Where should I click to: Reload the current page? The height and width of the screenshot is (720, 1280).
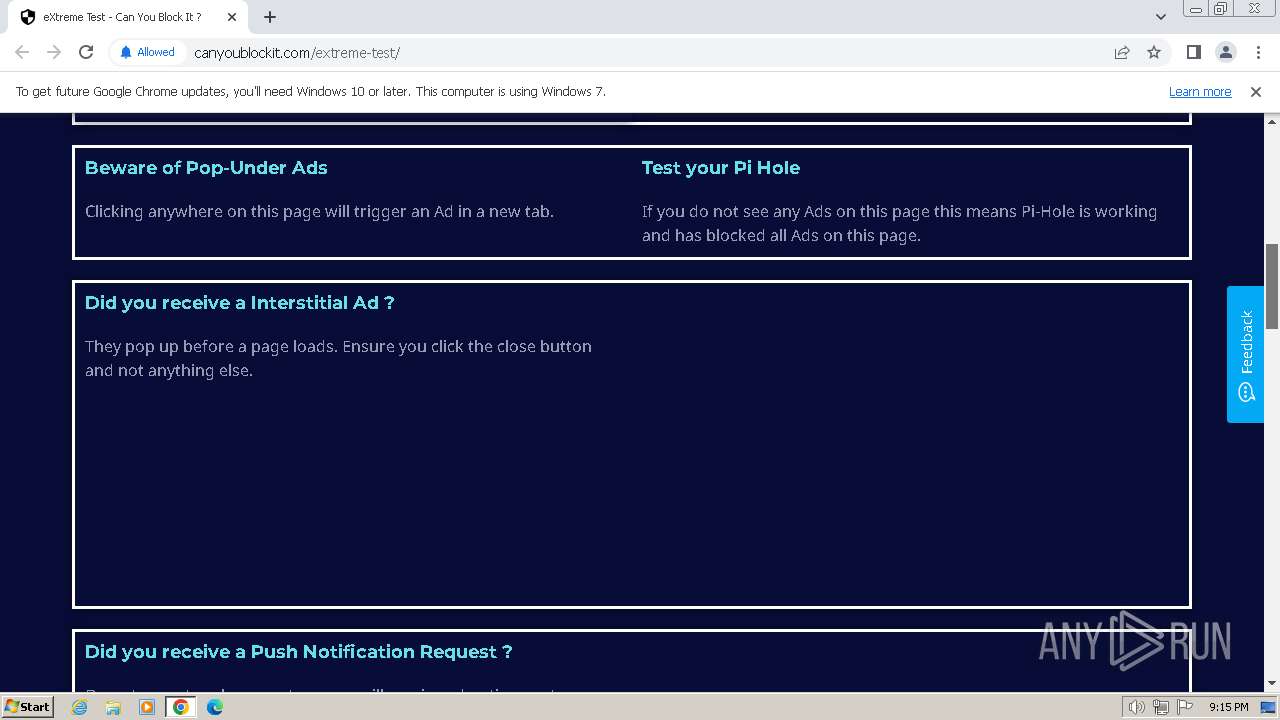[86, 52]
